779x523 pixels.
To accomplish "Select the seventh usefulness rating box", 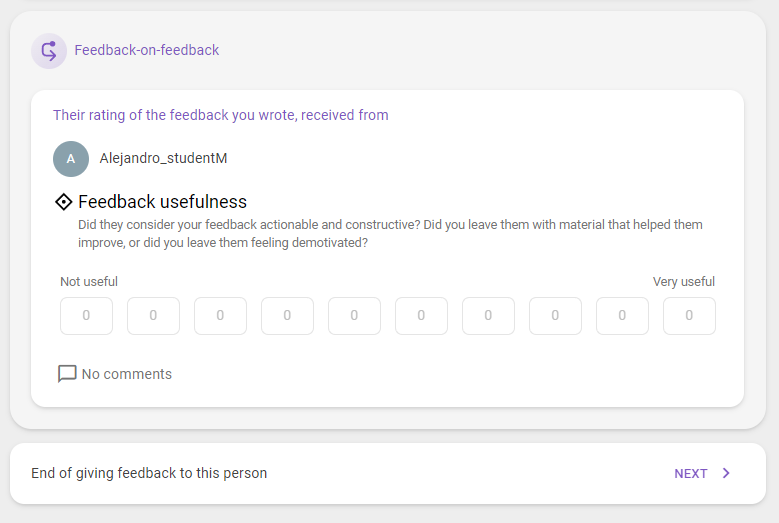I will pos(488,316).
